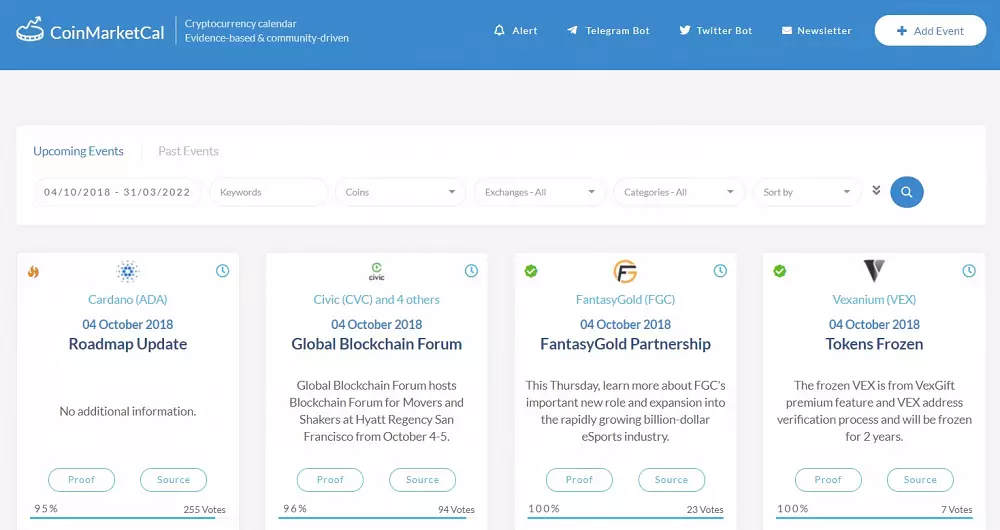Click the blue magnifier search button
The width and height of the screenshot is (1000, 530).
pyautogui.click(x=906, y=192)
